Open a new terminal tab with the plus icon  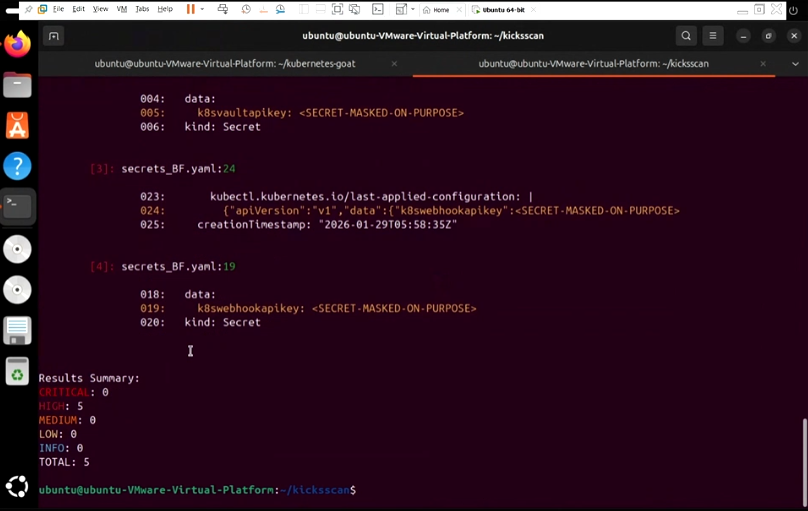pos(54,36)
